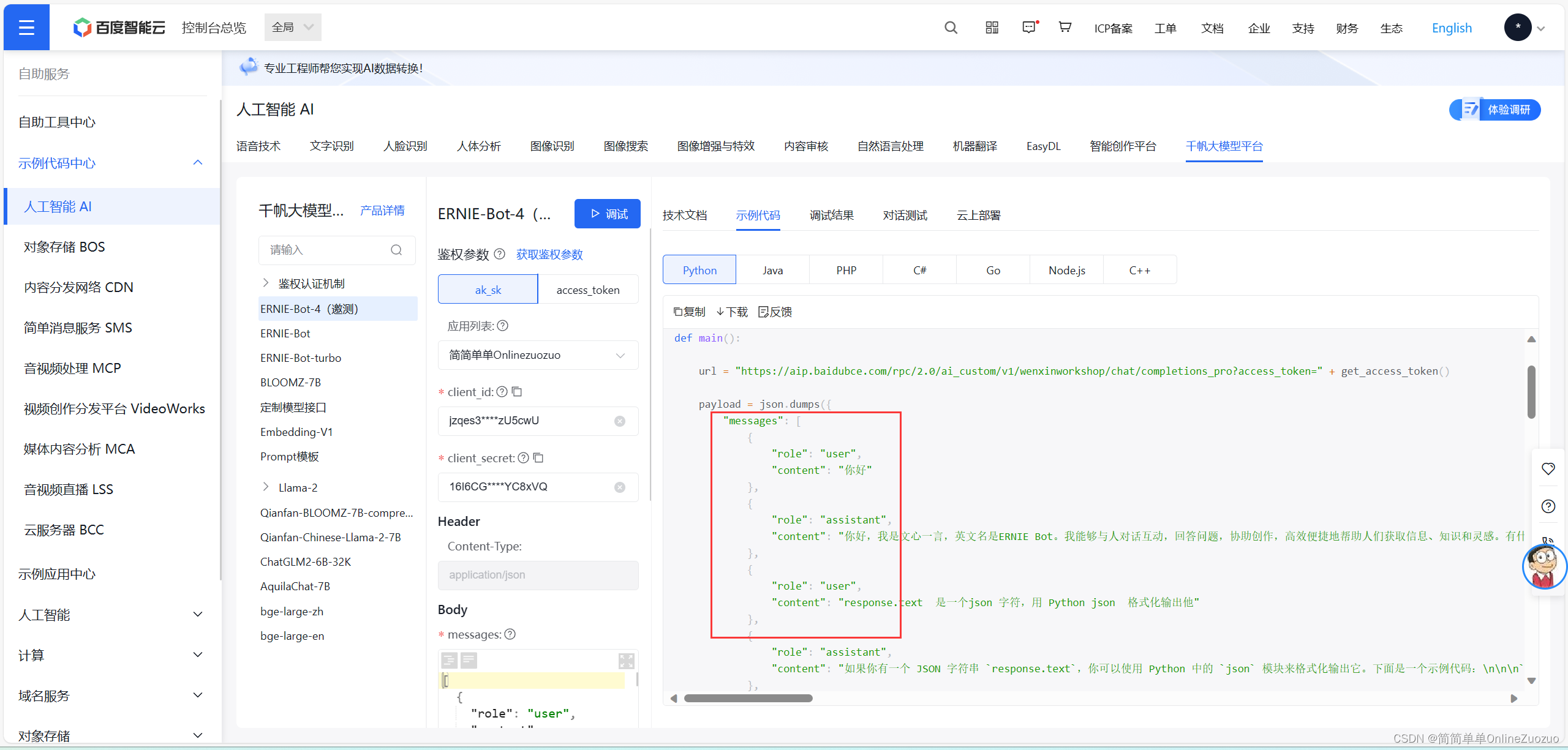Switch site language to English
Screen dimensions: 1568x750
click(1452, 28)
